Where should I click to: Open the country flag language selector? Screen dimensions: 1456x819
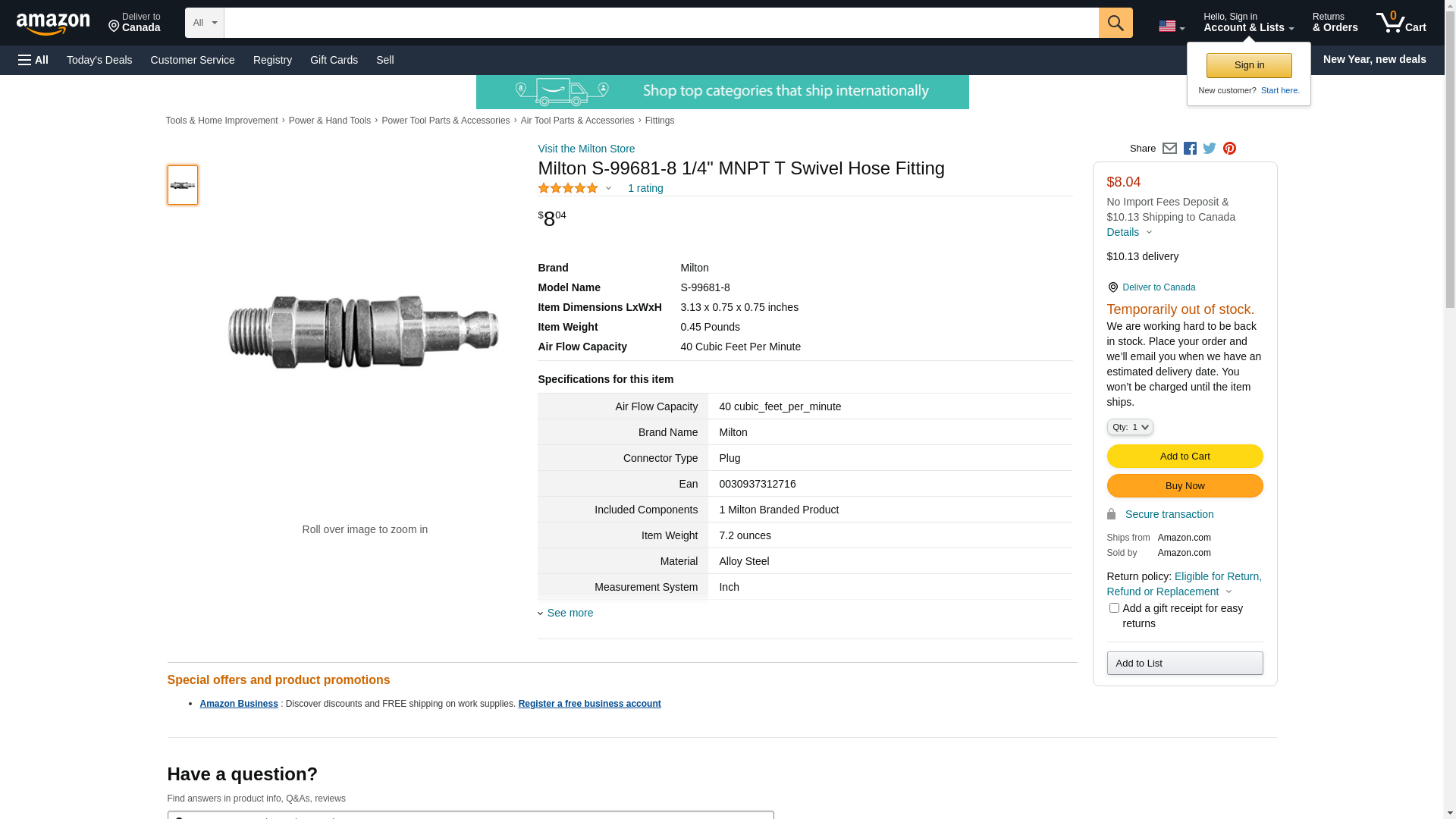coord(1171,27)
